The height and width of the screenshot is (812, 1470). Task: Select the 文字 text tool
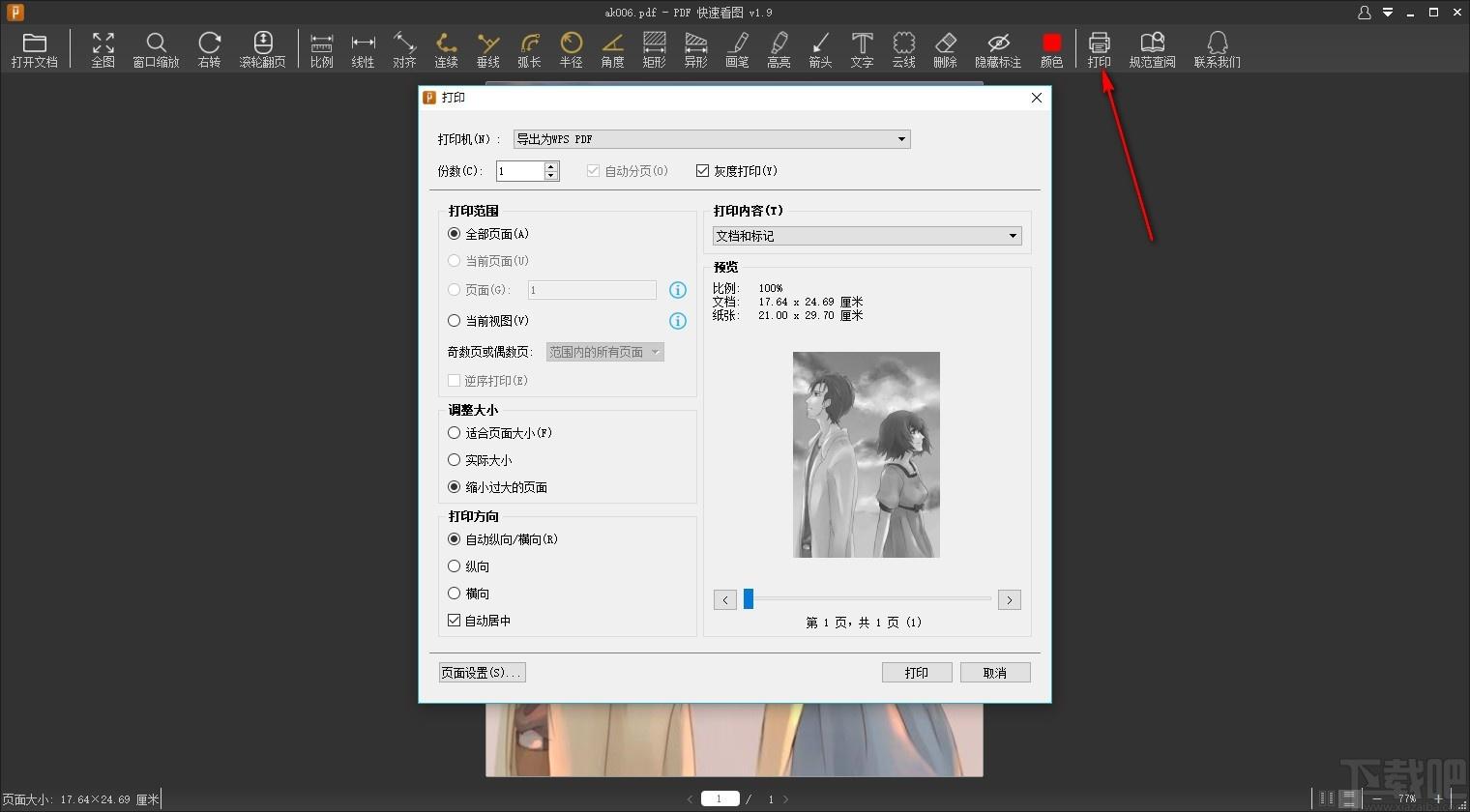click(x=862, y=49)
